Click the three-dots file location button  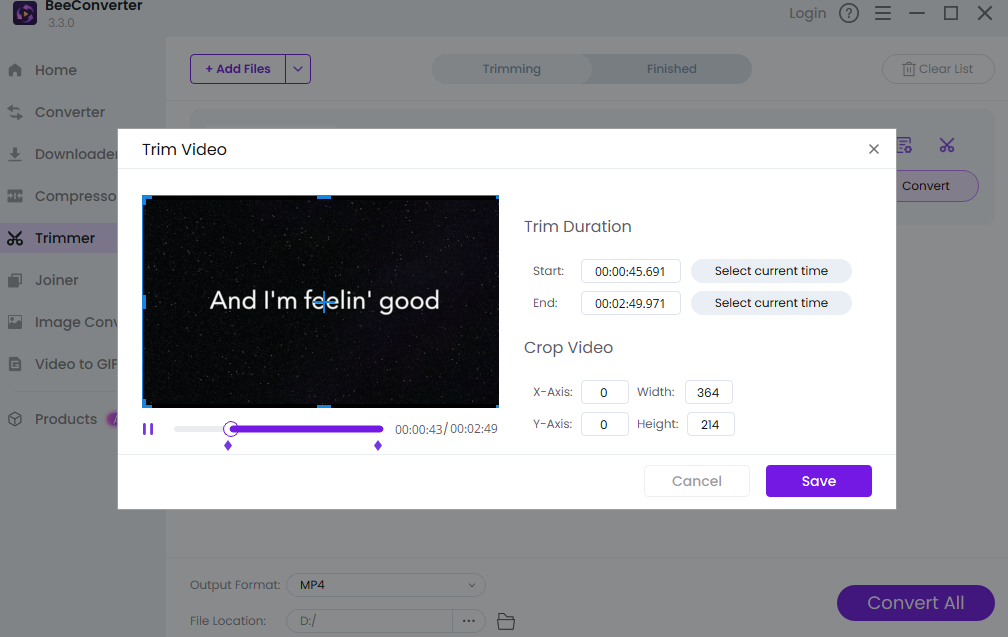[x=469, y=622]
